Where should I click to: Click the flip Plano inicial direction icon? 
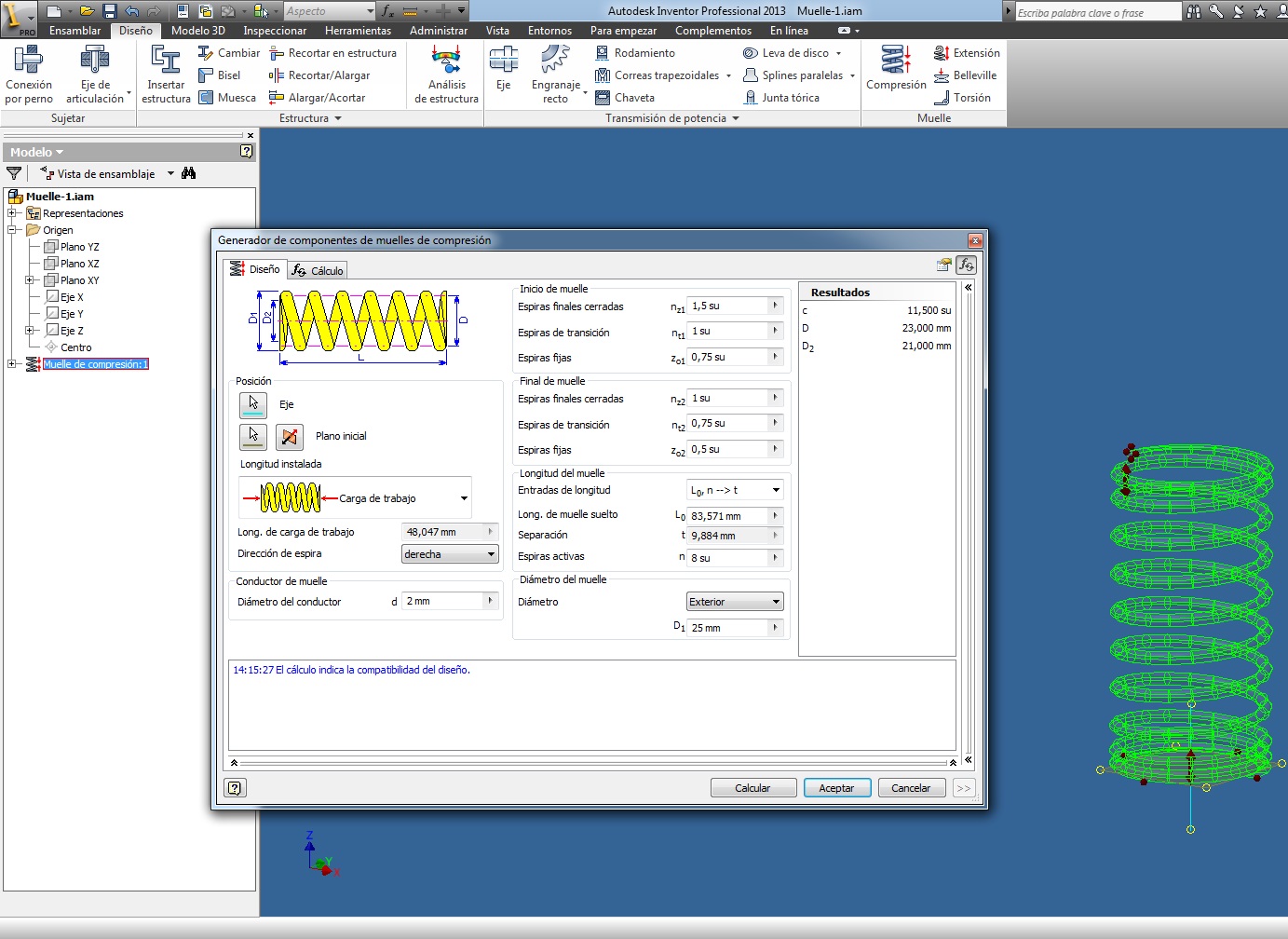pyautogui.click(x=290, y=436)
